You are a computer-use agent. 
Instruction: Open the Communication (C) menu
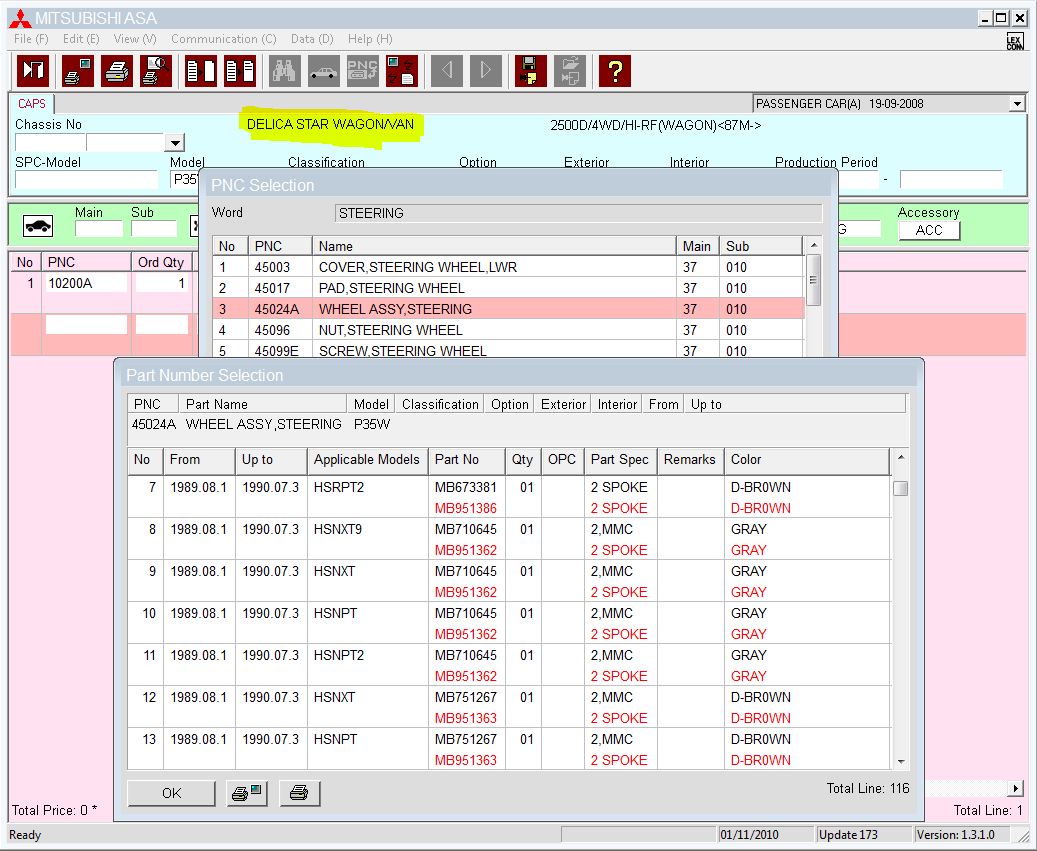click(223, 39)
